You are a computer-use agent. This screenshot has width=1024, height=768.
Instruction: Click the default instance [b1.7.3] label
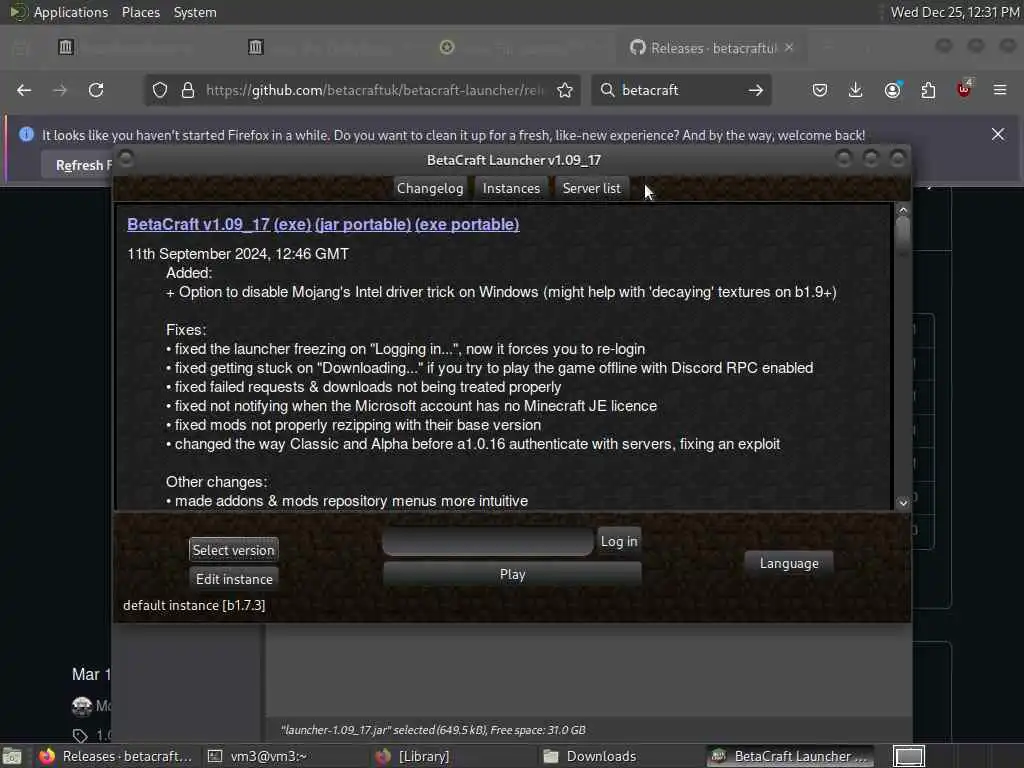click(194, 605)
